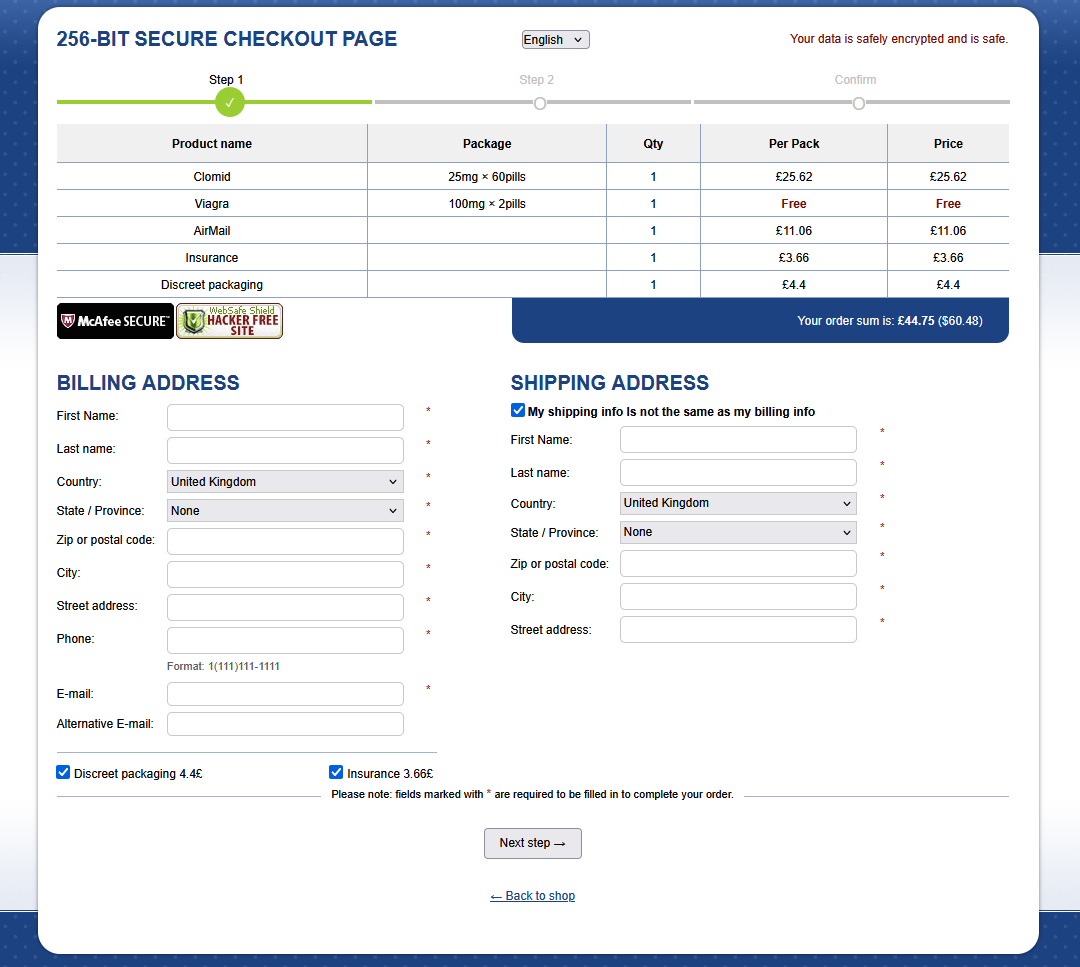Viewport: 1080px width, 967px height.
Task: Click the Step 2 progress marker
Action: (540, 103)
